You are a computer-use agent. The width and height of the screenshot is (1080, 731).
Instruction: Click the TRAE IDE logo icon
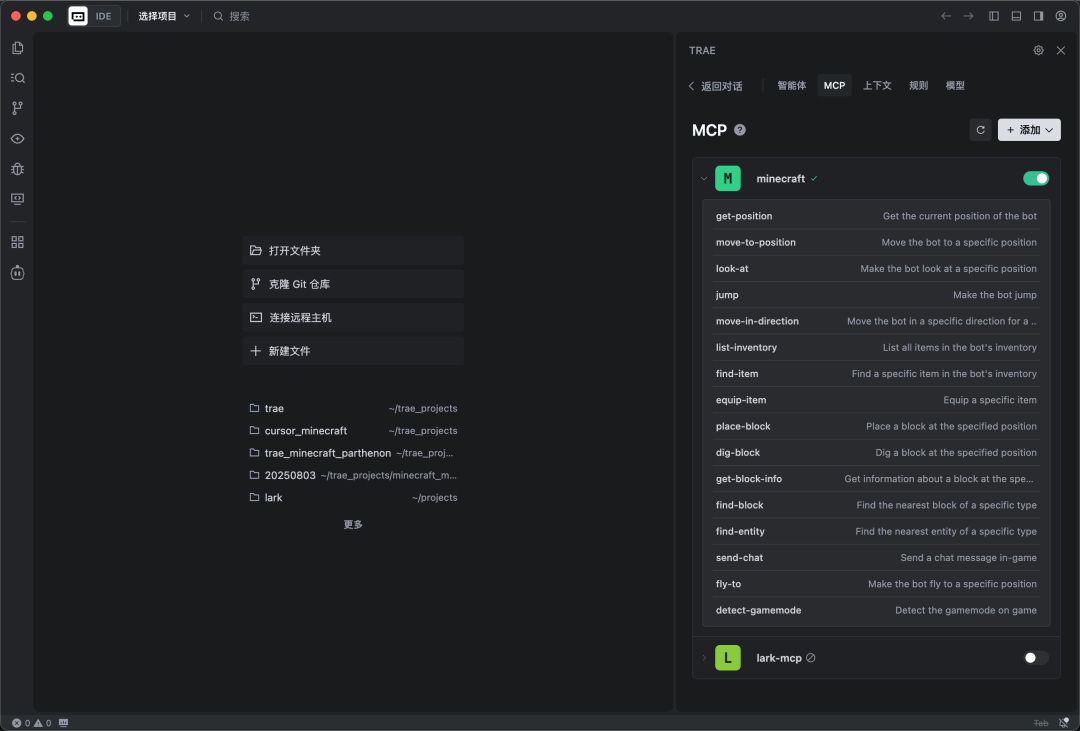coord(78,16)
